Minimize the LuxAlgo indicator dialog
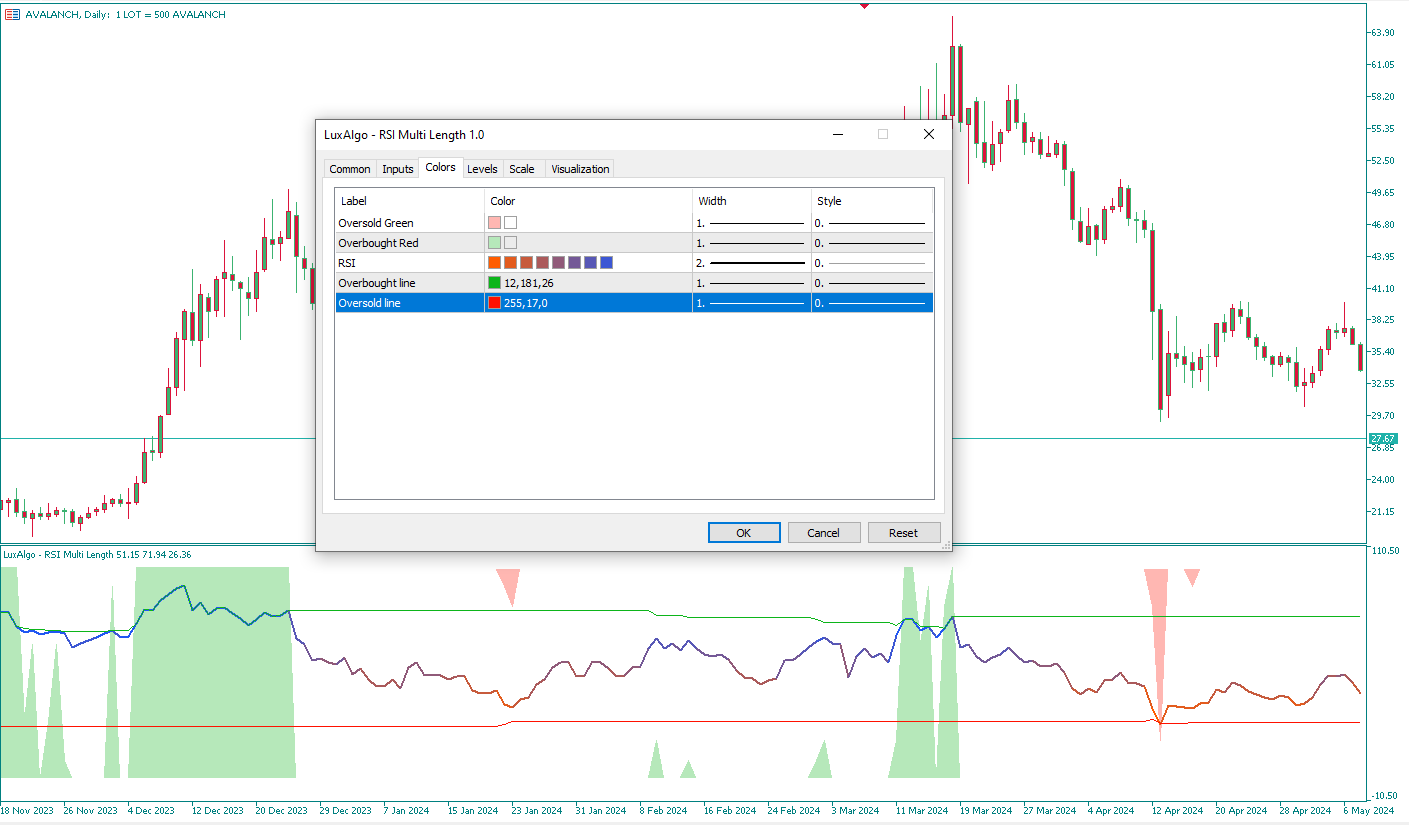The width and height of the screenshot is (1409, 825). pos(837,134)
